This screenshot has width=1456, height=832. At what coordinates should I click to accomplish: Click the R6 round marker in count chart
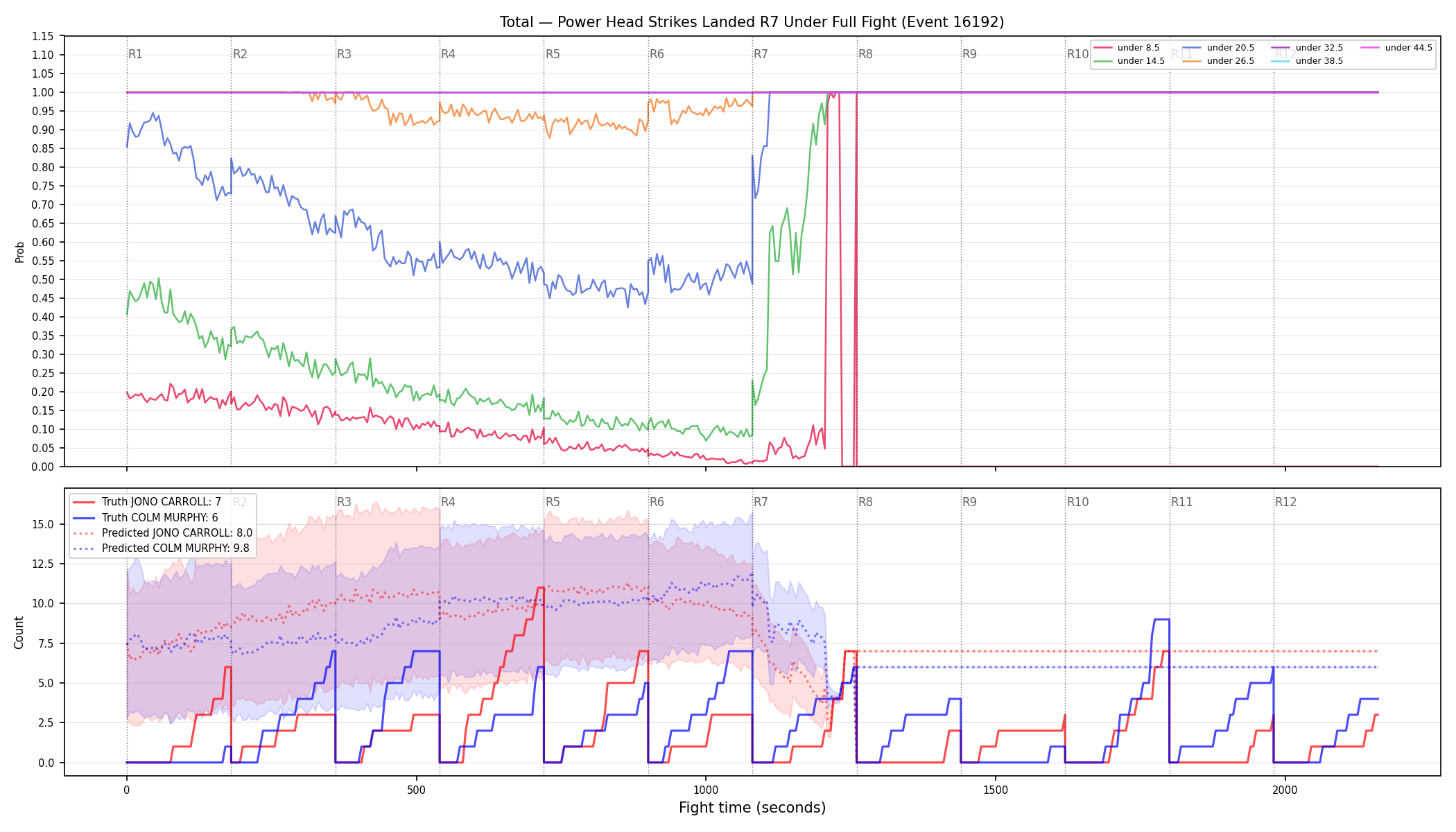[657, 502]
